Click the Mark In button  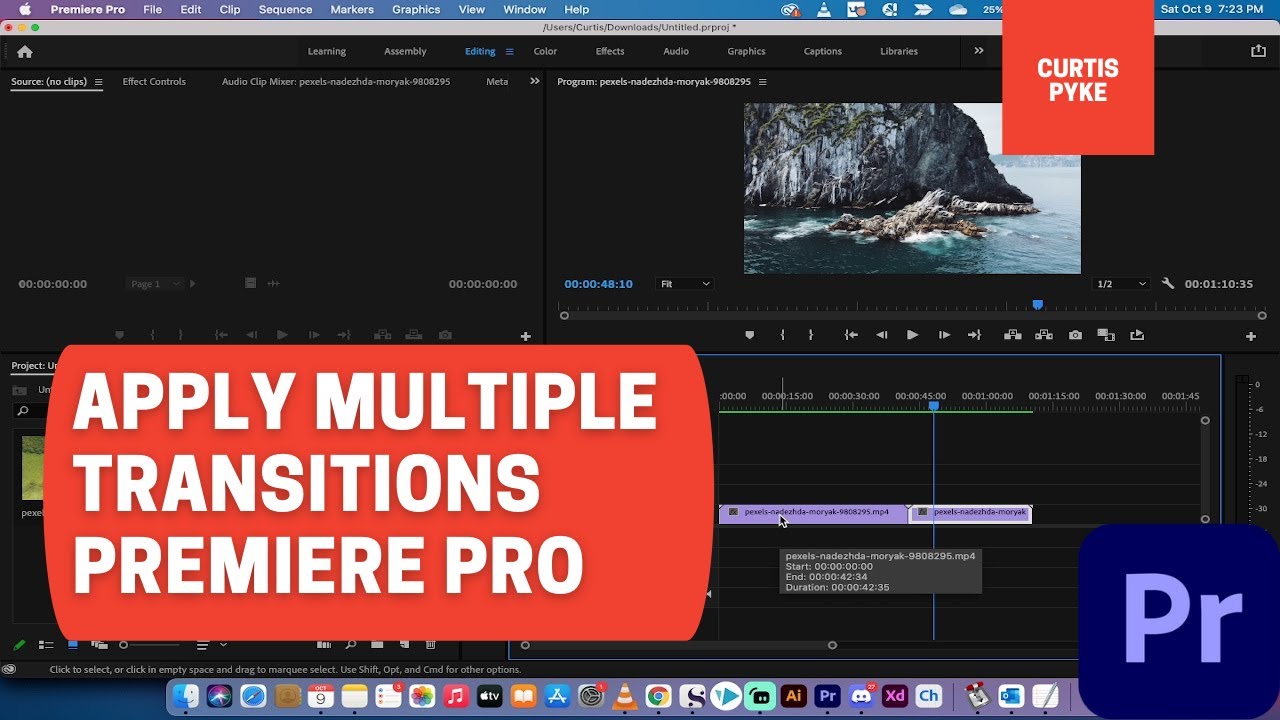[782, 335]
